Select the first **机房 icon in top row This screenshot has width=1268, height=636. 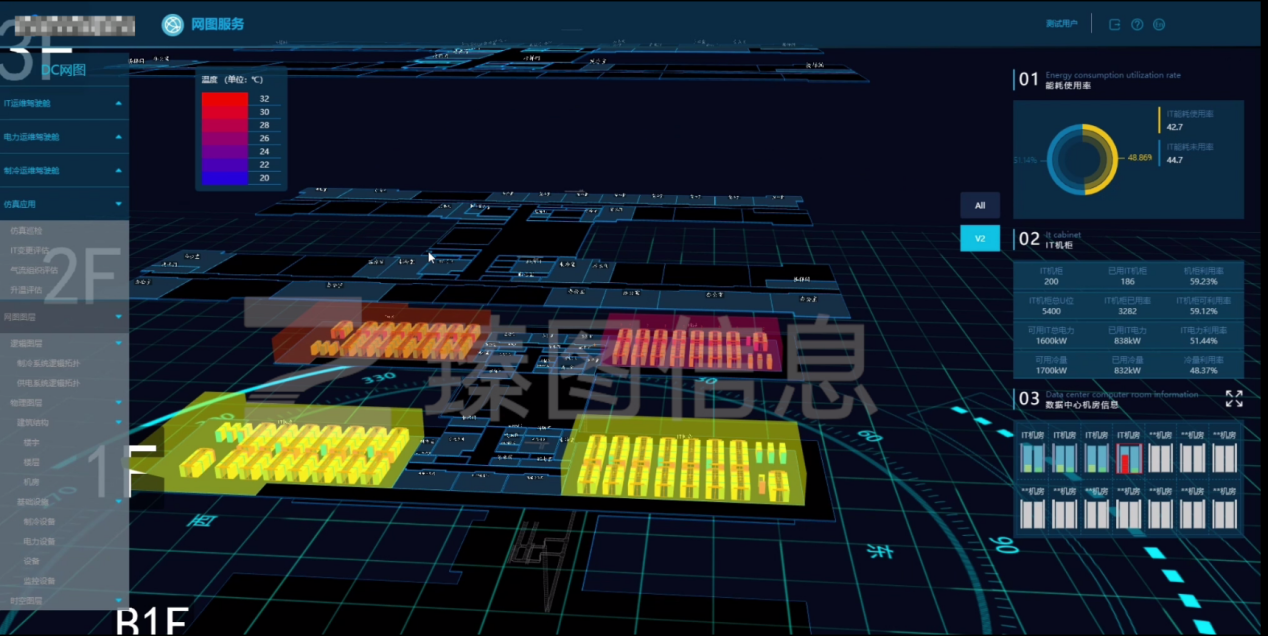1160,458
